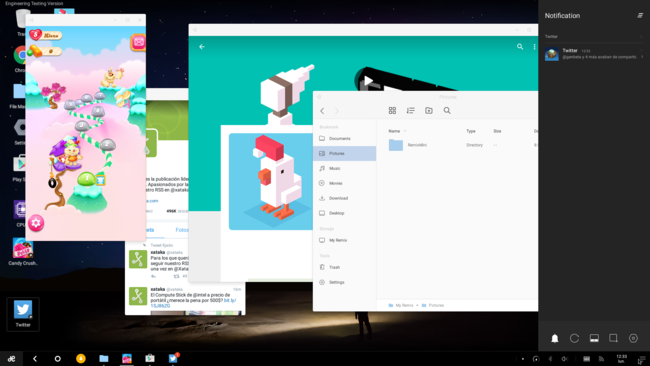
Task: Go forward in File Manager
Action: pyautogui.click(x=337, y=111)
